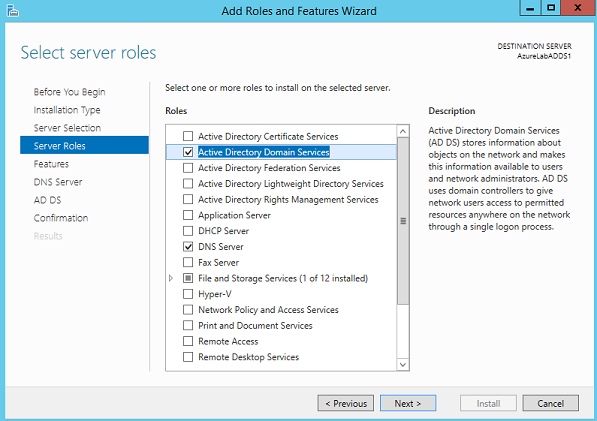Toggle File and Storage Services checkbox
Screen dimensions: 597x421
[x=188, y=278]
